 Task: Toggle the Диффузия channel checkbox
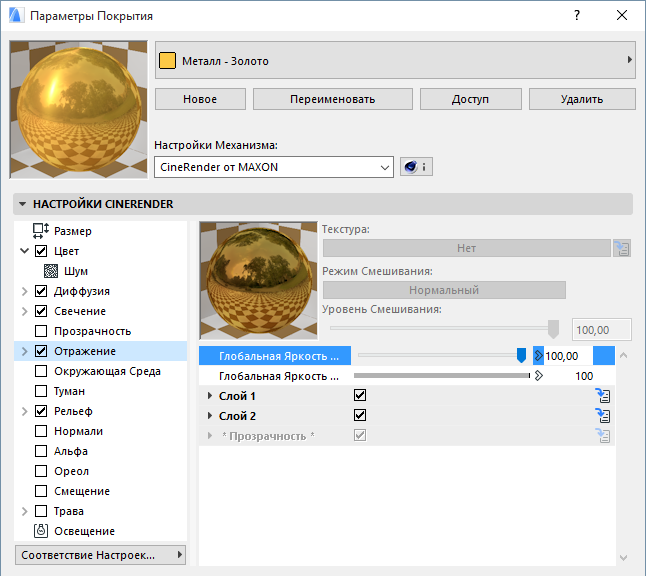click(x=41, y=291)
